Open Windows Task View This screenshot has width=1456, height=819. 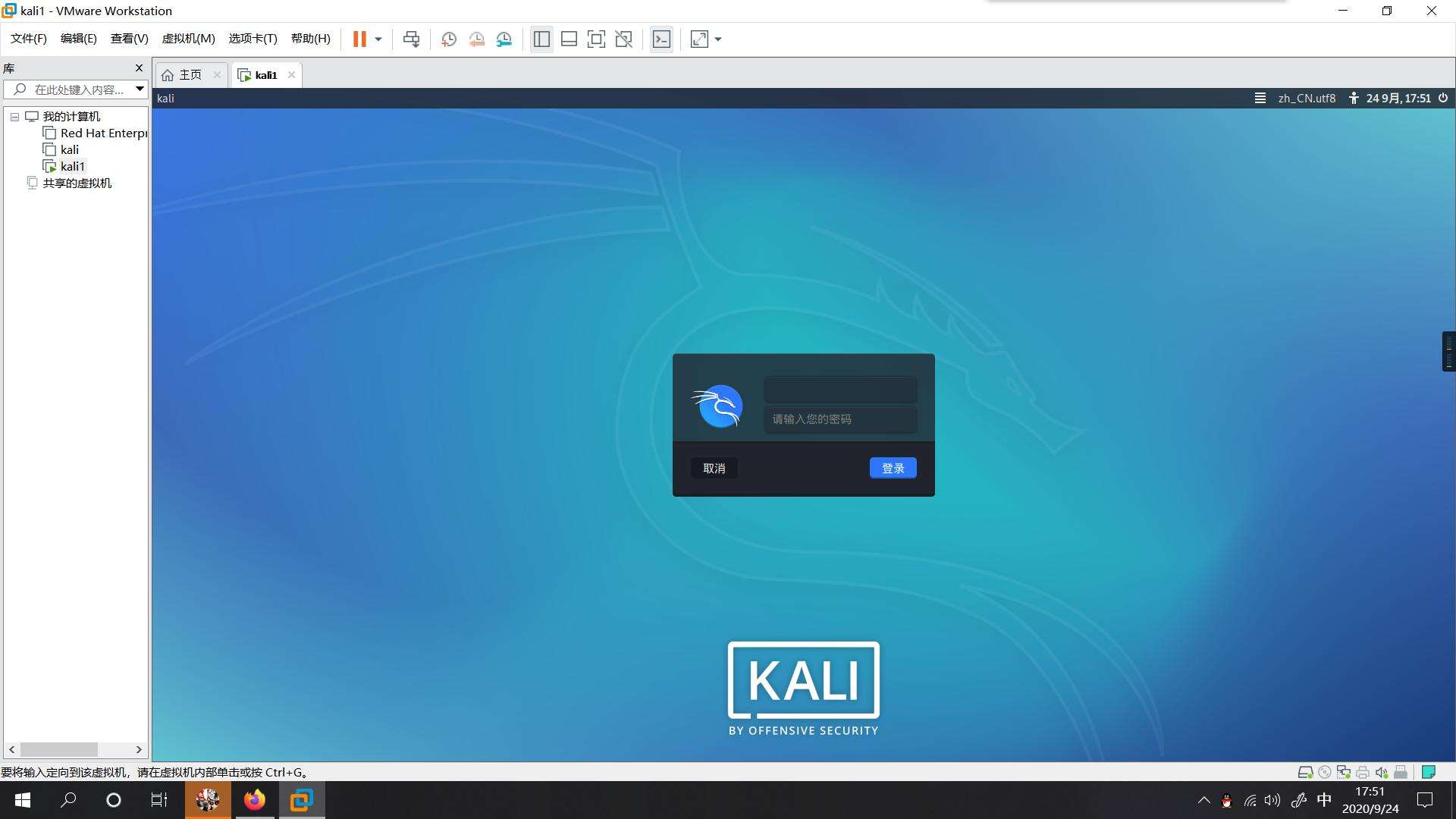[159, 800]
